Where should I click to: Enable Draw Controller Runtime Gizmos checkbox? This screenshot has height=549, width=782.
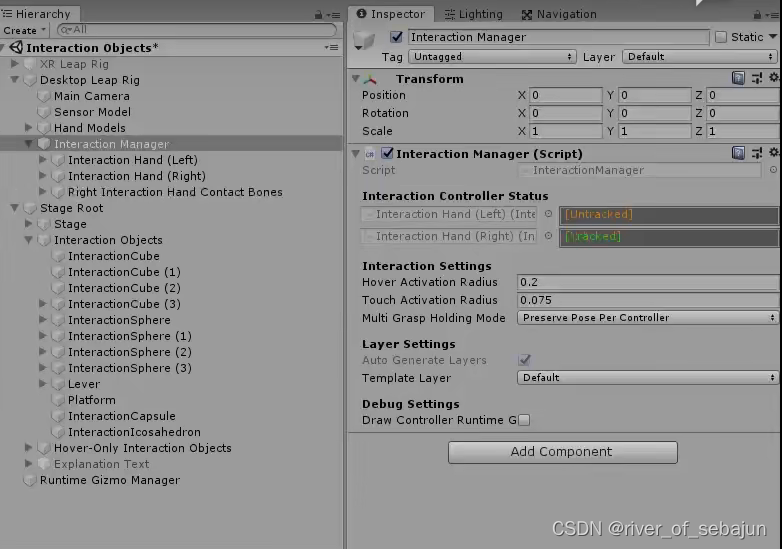[x=524, y=420]
